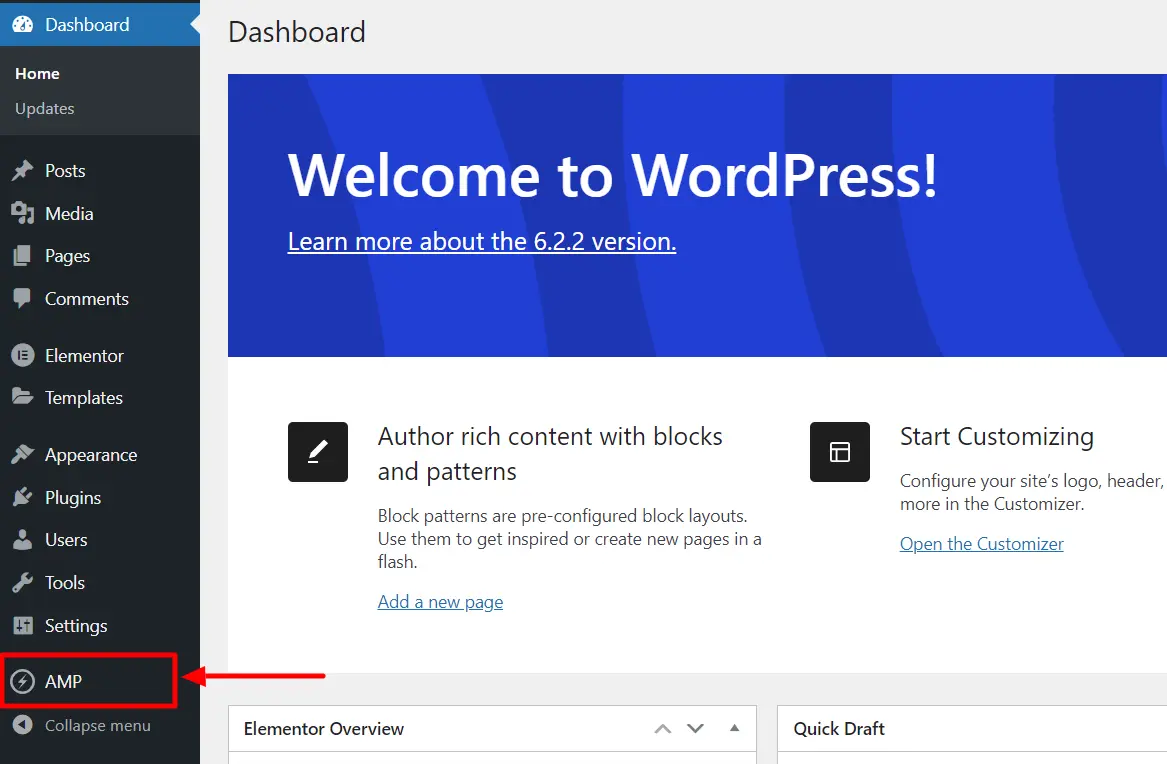The width and height of the screenshot is (1167, 764).
Task: Click the pencil edit icon tile
Action: 318,452
